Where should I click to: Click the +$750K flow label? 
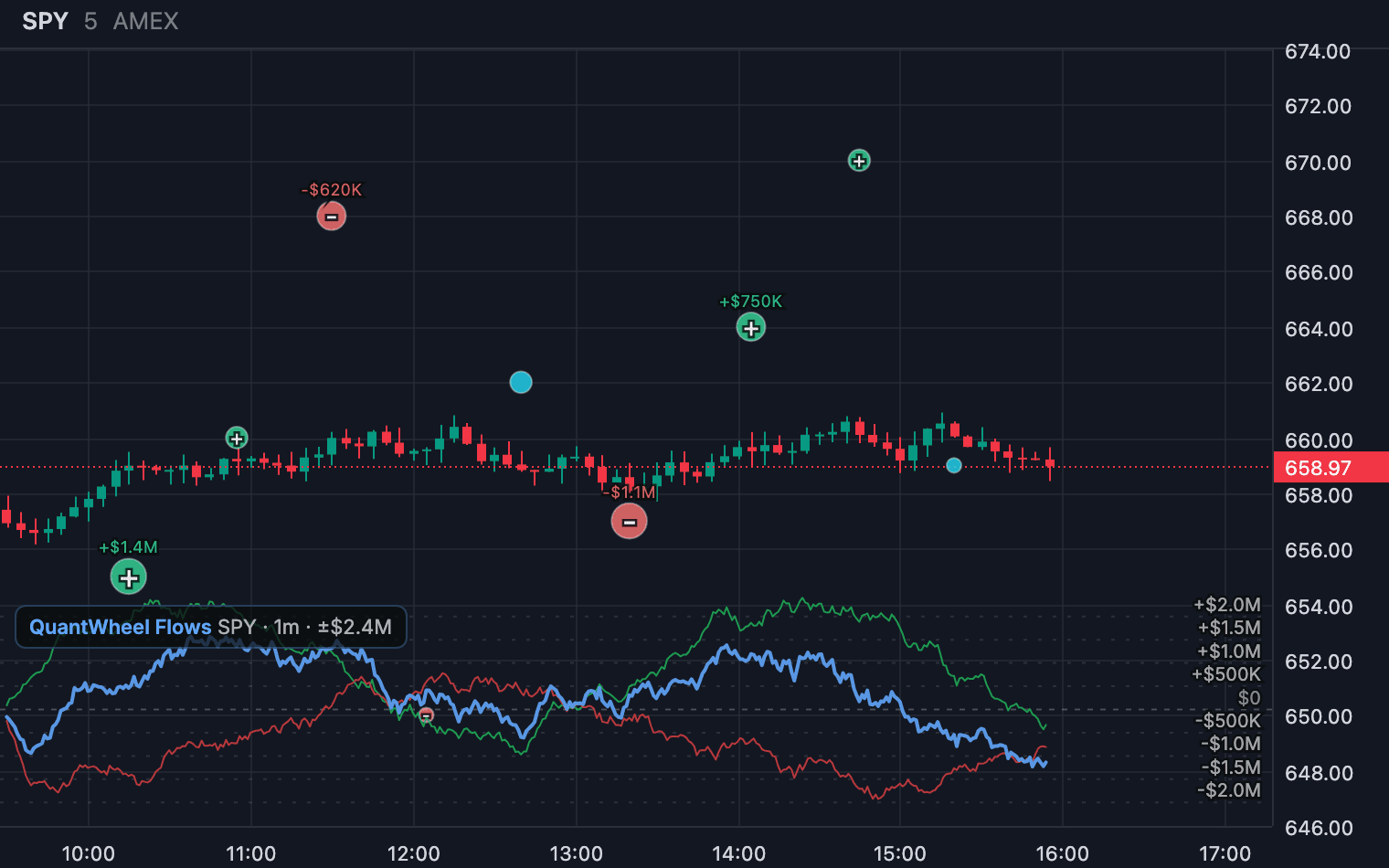pyautogui.click(x=751, y=302)
